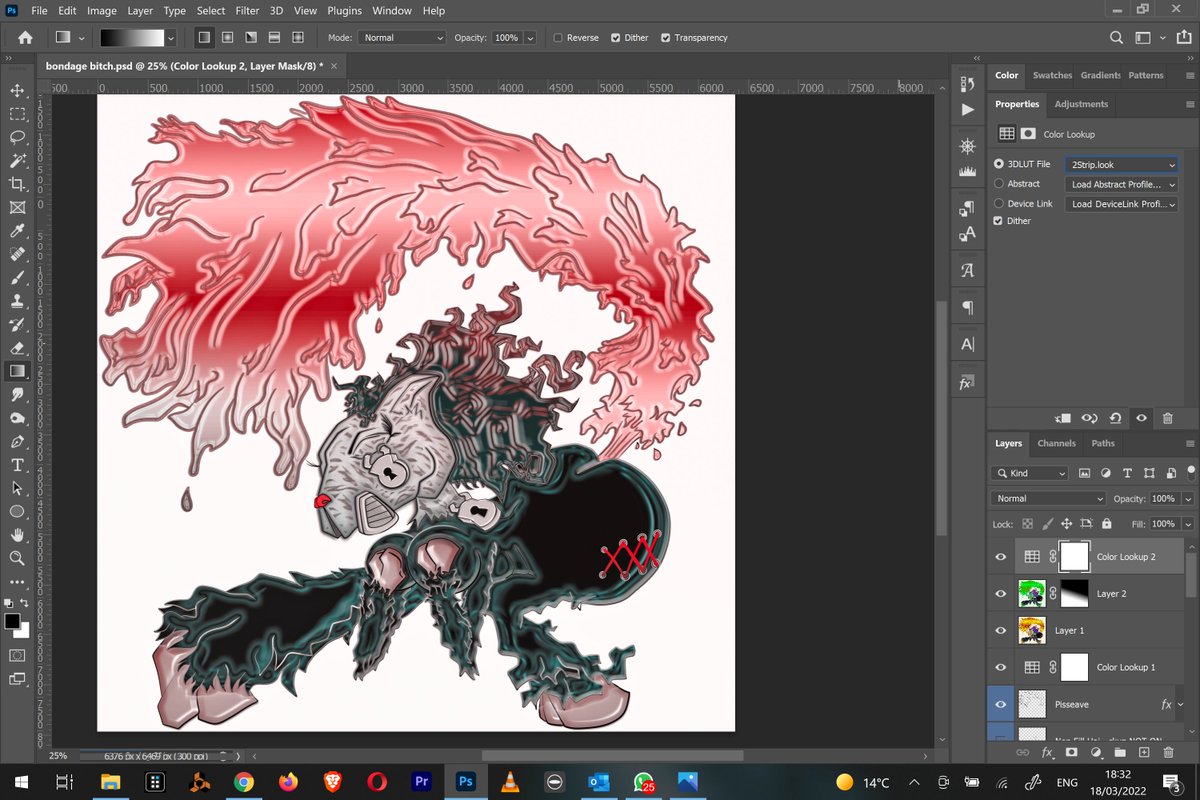Select the Pen tool
This screenshot has height=800, width=1200.
17,441
